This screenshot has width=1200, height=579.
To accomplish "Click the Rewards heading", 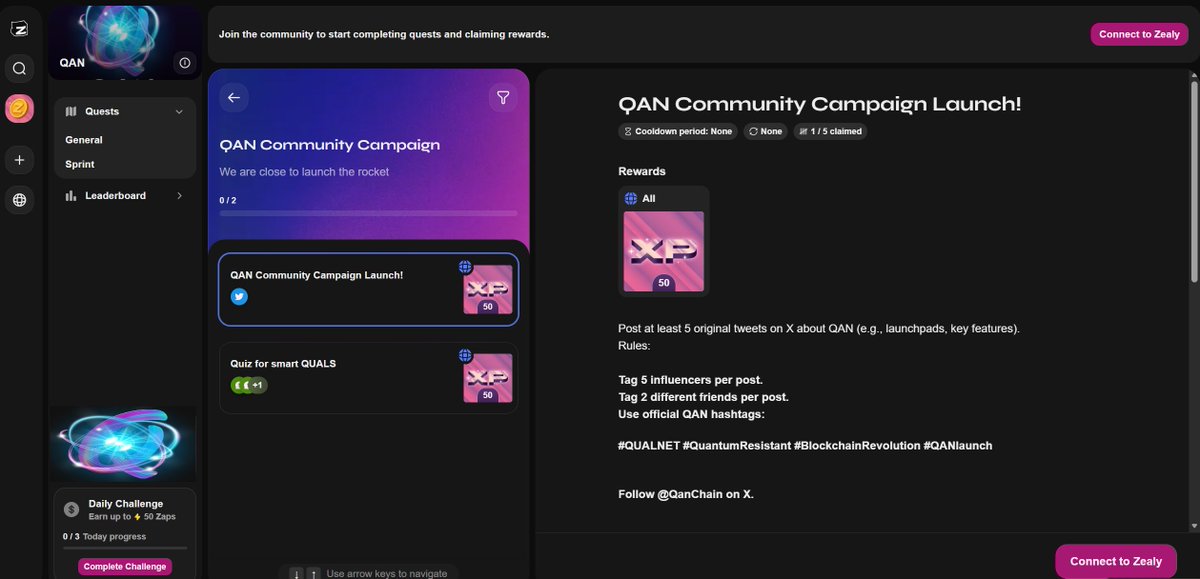I will [x=642, y=171].
